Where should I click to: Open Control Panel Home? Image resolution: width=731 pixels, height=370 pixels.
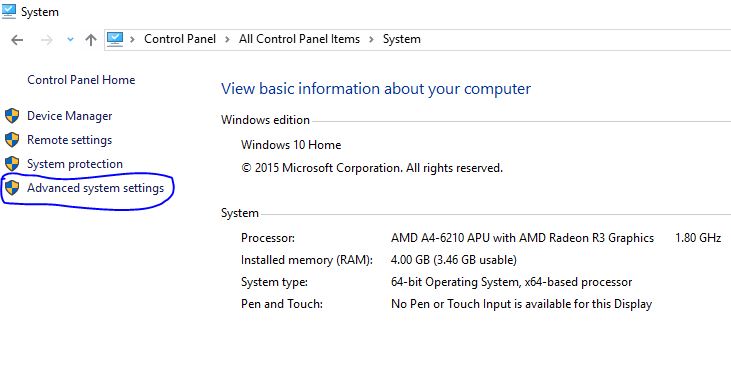(81, 80)
